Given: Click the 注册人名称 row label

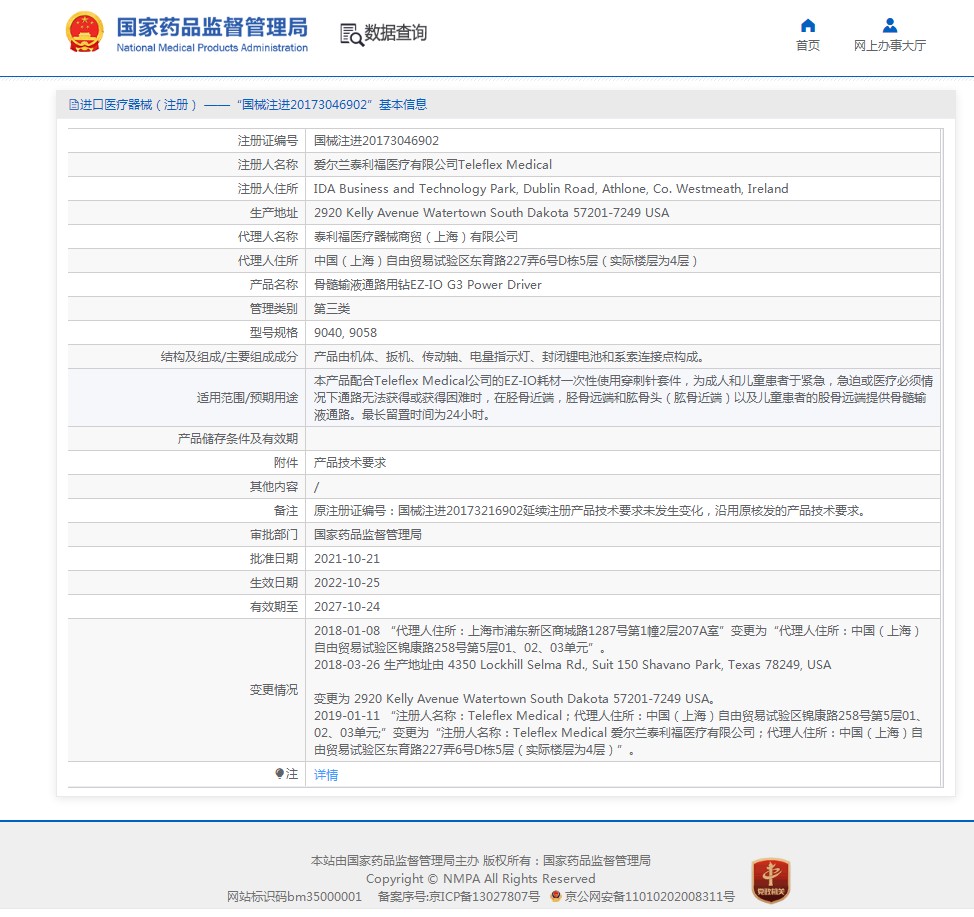Looking at the screenshot, I should click(x=268, y=165).
